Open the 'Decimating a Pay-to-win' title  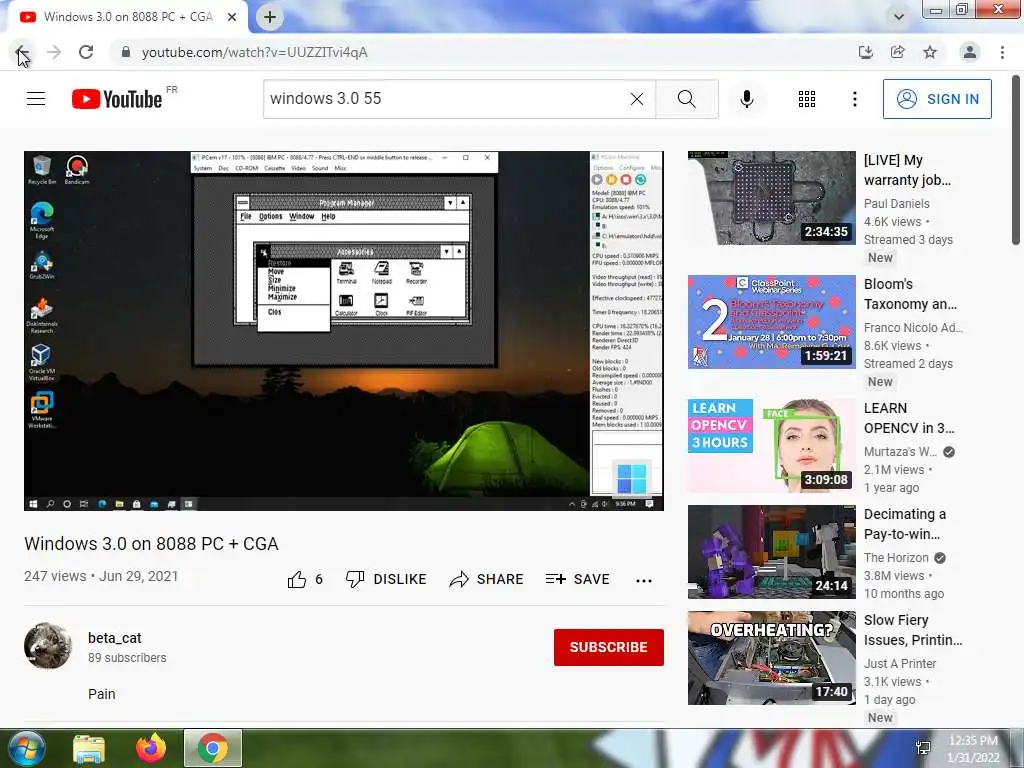coord(905,524)
